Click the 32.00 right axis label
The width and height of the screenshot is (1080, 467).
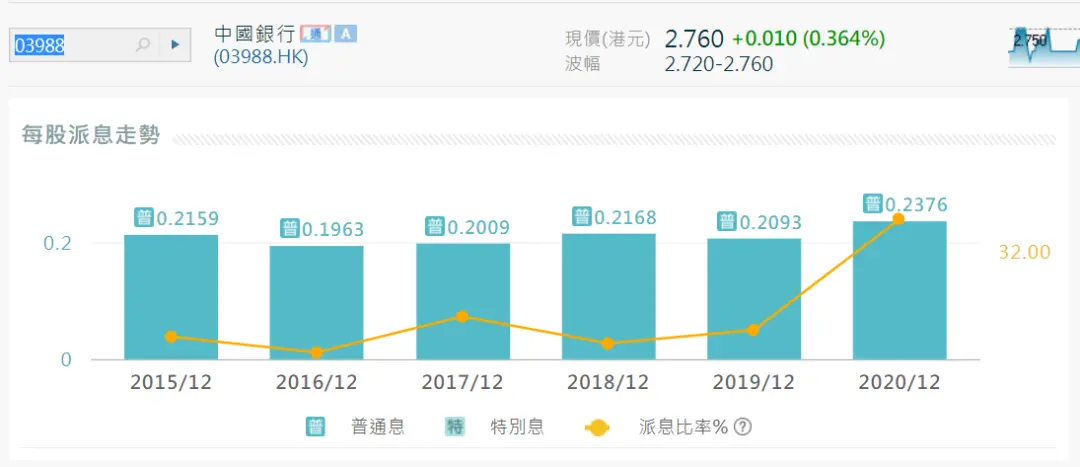point(1025,253)
